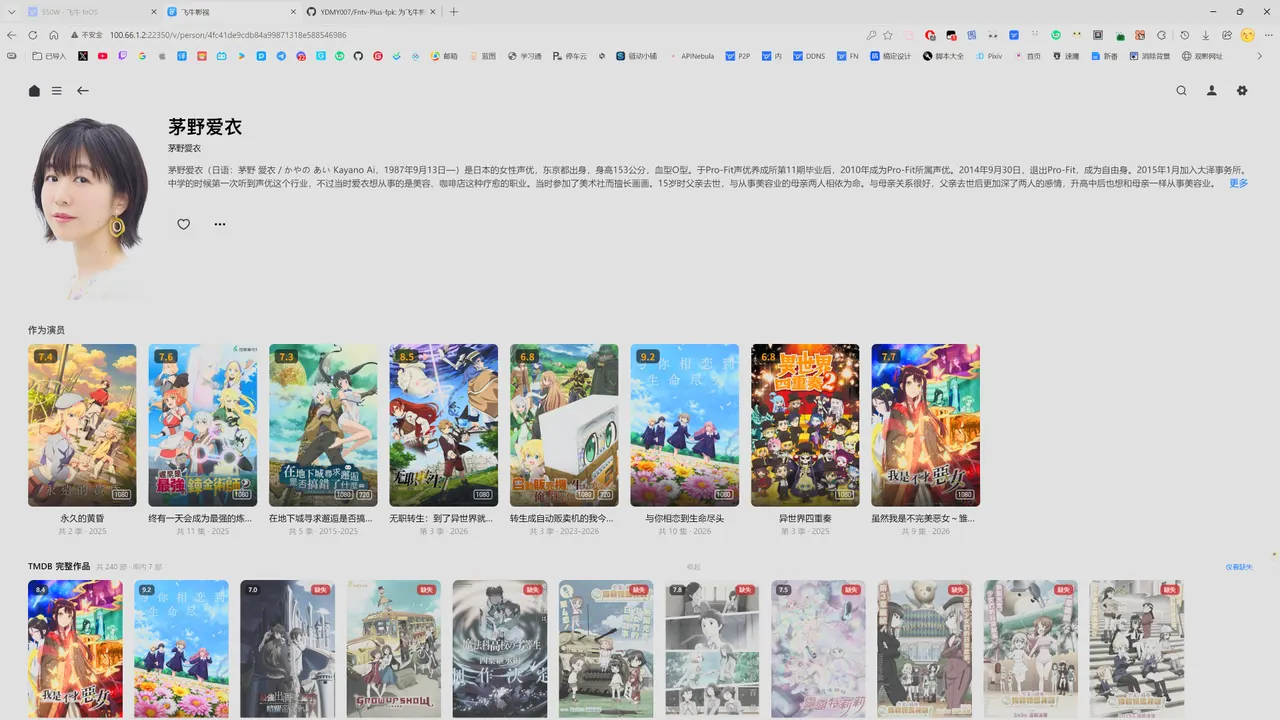
Task: Open the 转生成自动贩卖机的我今... poster
Action: tap(564, 425)
